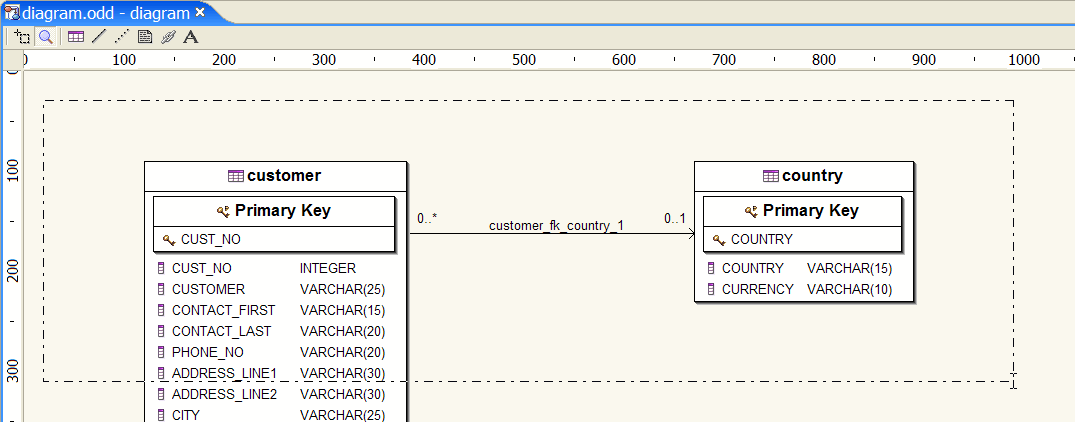
Task: Close the diagram.odd editor tab
Action: [200, 13]
